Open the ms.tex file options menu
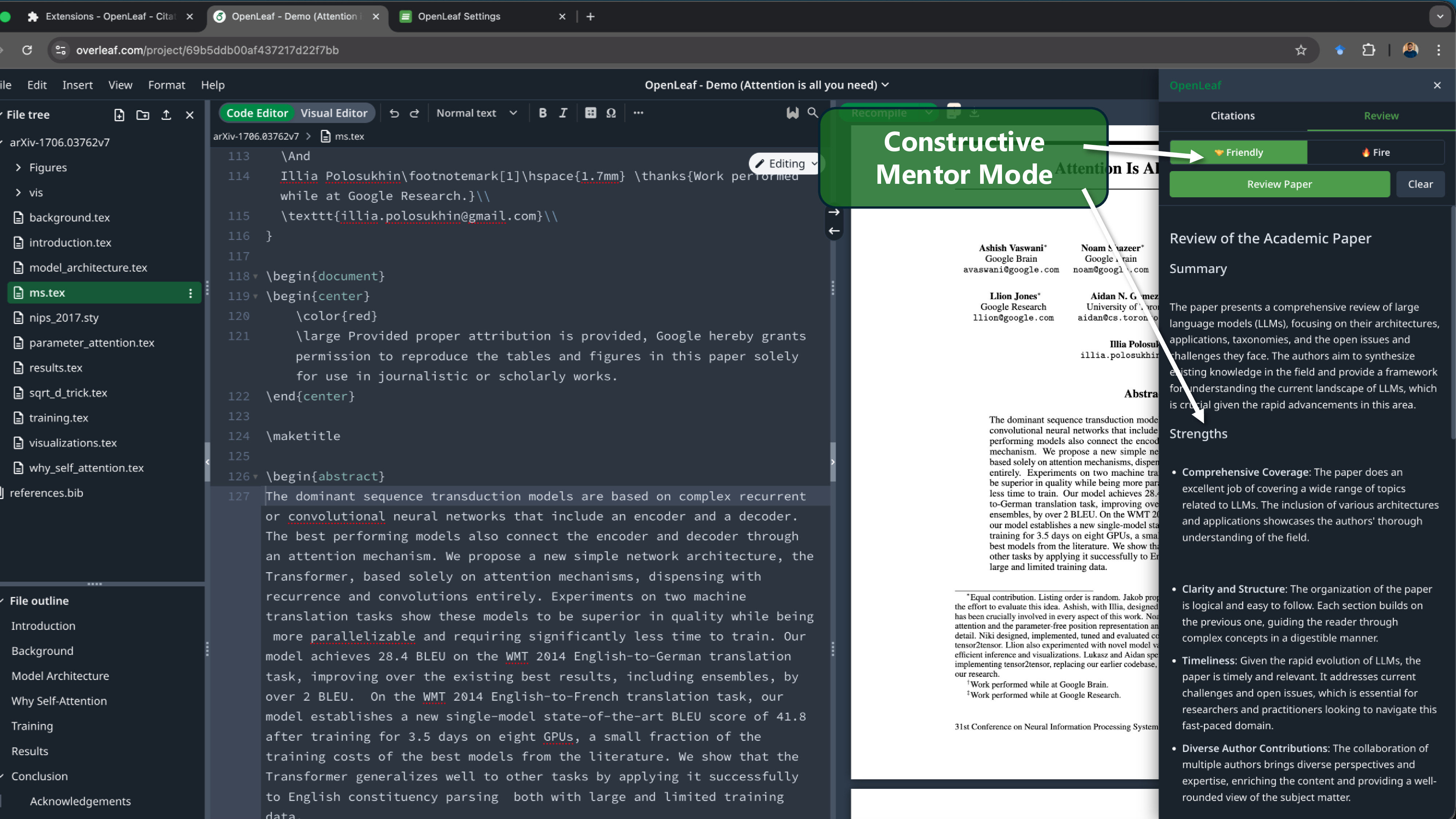The height and width of the screenshot is (819, 1456). (190, 293)
